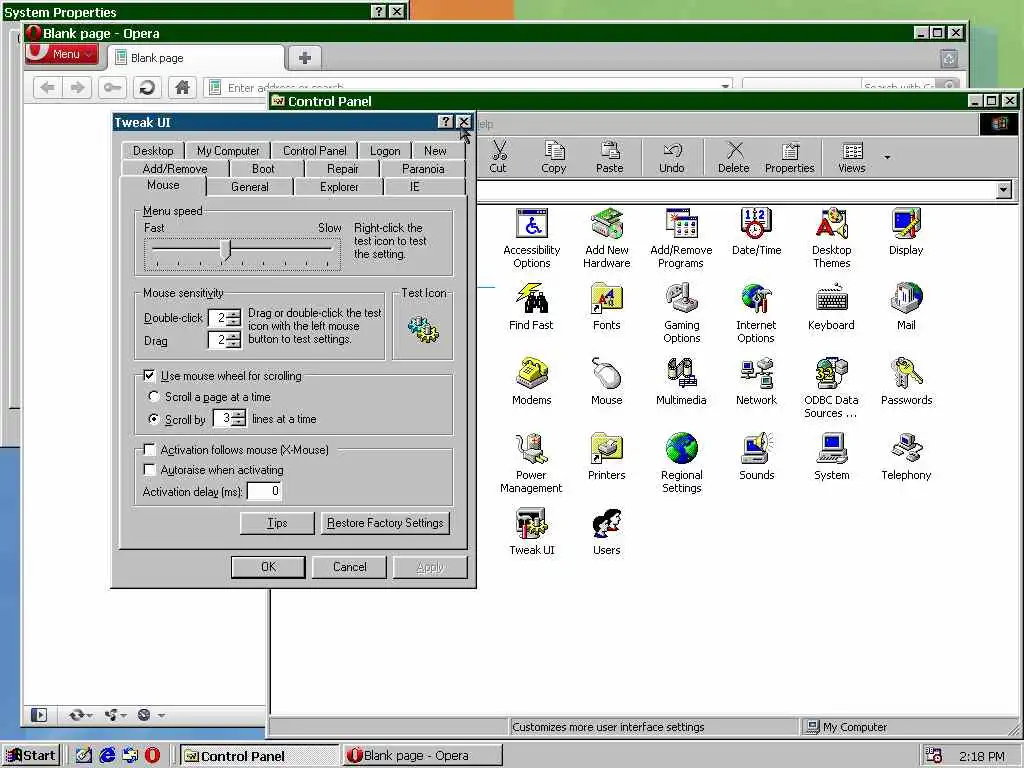1024x768 pixels.
Task: Click the Mouse icon in Control Panel
Action: (607, 382)
